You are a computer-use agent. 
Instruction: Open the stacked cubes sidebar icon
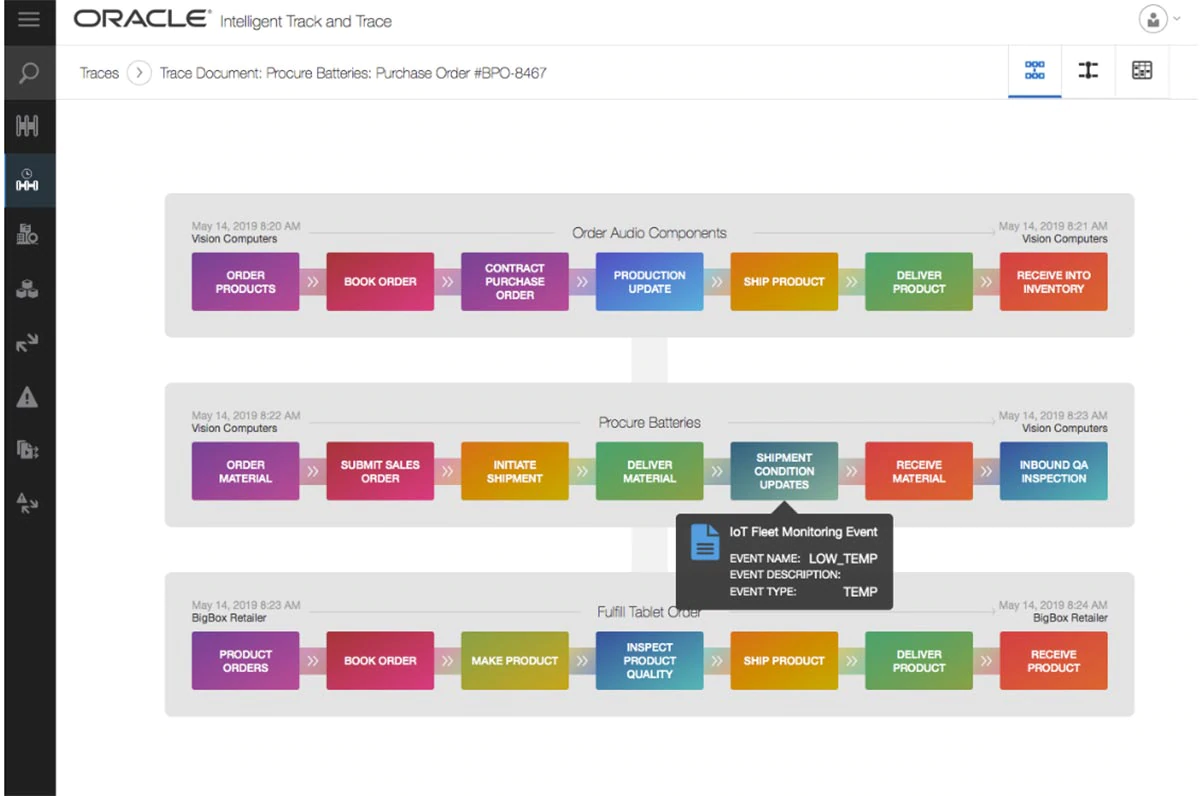pyautogui.click(x=28, y=290)
